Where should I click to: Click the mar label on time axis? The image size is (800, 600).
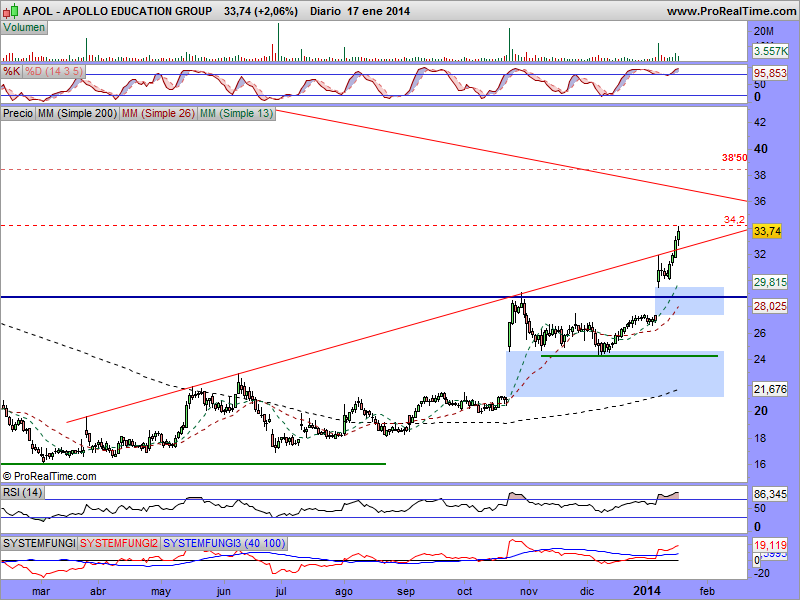point(41,591)
